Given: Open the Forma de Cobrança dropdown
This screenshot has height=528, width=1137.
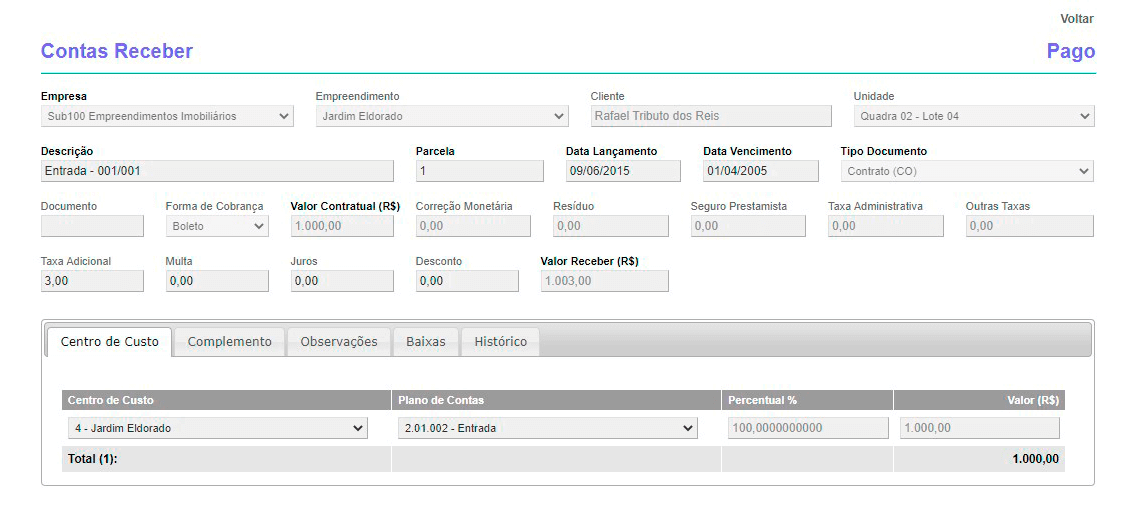Looking at the screenshot, I should [x=217, y=226].
